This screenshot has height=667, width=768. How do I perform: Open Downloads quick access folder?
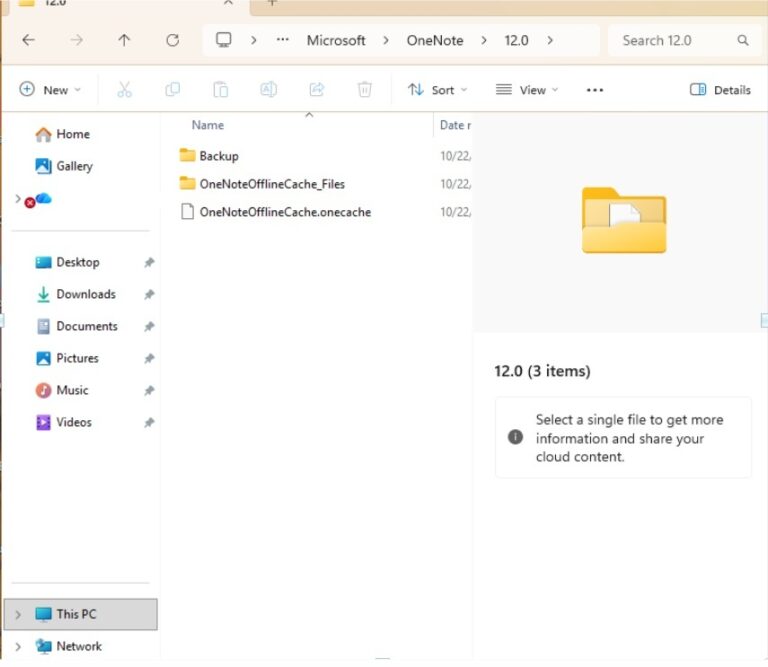(76, 294)
